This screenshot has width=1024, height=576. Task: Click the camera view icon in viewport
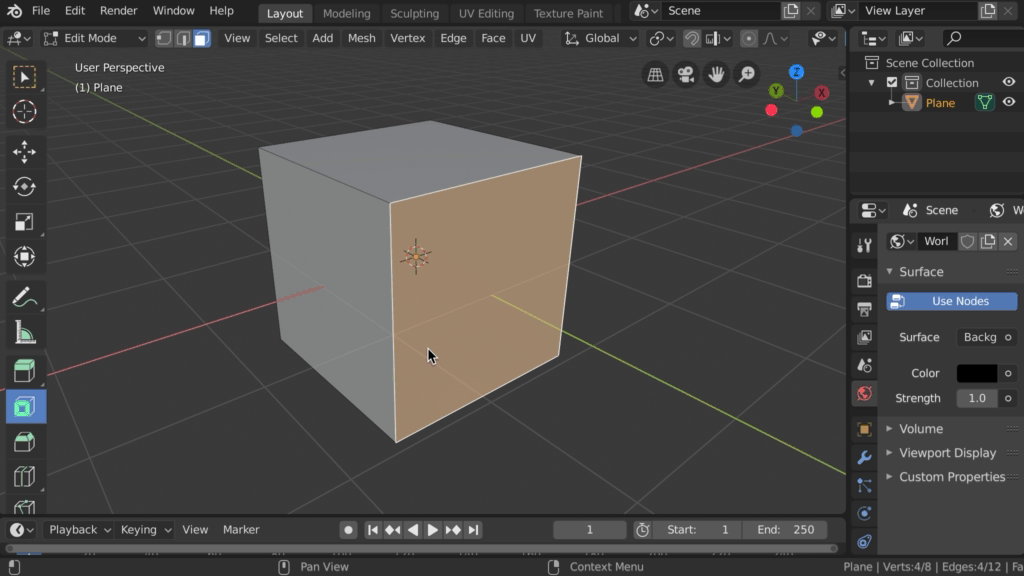tap(685, 75)
